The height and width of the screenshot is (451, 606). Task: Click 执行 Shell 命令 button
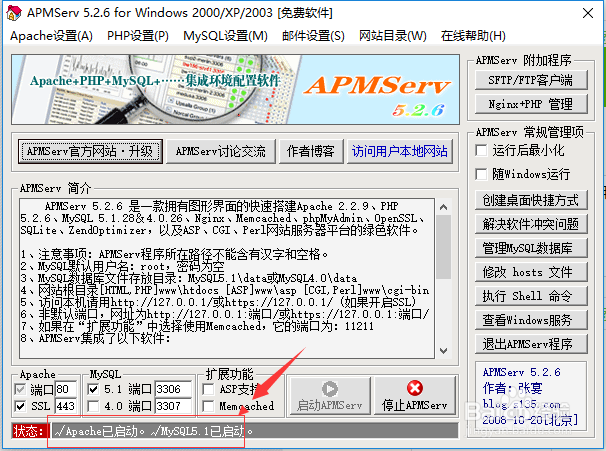click(531, 296)
